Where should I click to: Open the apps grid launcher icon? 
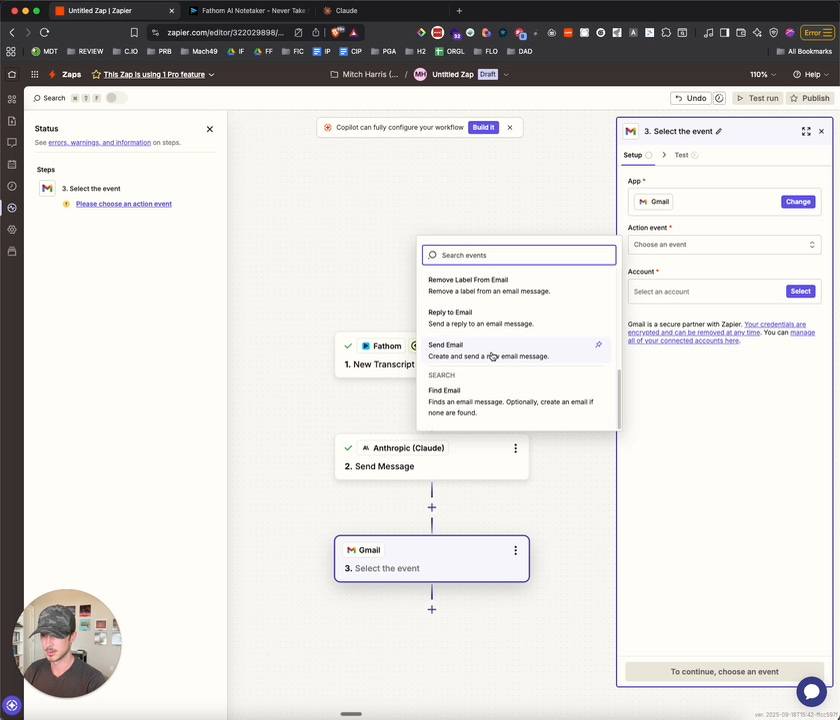(x=35, y=74)
